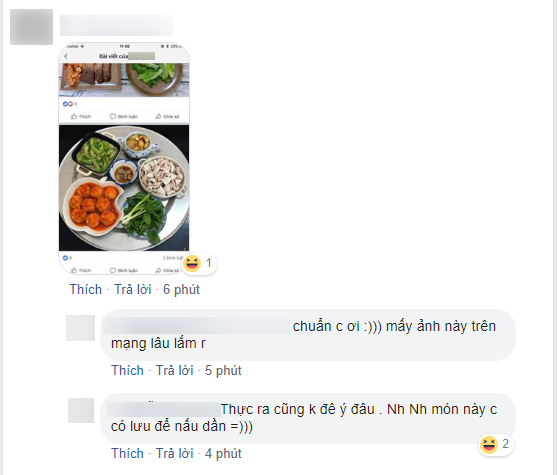Click the laughing reaction emoji on image comment
The image size is (557, 475).
(192, 263)
